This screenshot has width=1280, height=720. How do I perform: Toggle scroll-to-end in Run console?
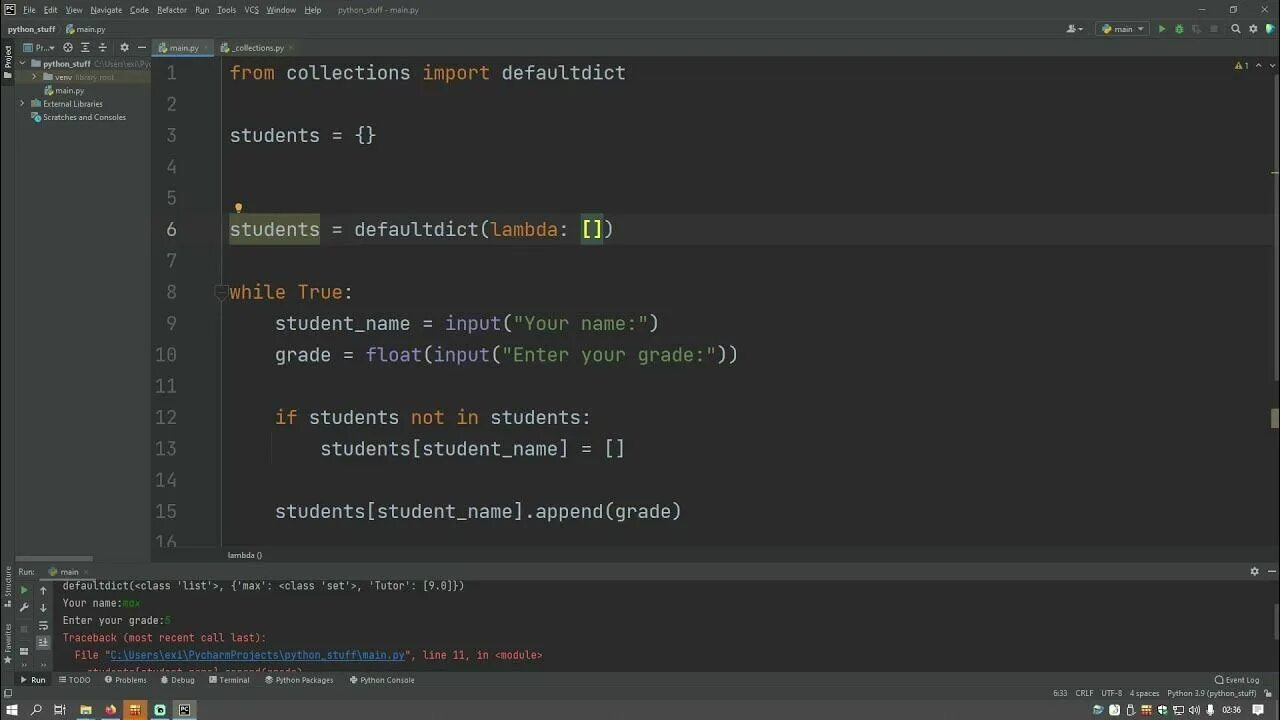pyautogui.click(x=43, y=642)
